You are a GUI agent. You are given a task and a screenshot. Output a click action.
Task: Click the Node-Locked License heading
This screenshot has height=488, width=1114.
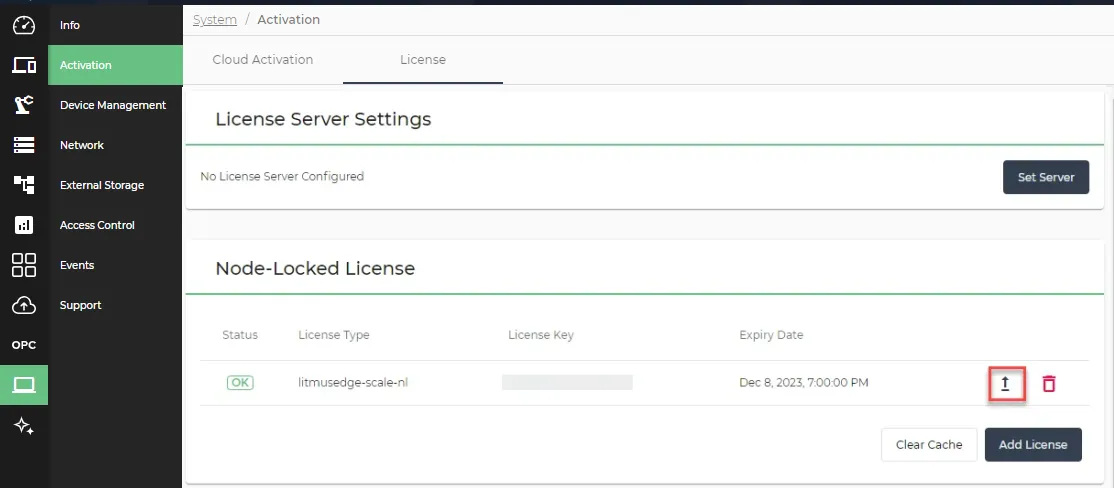[x=315, y=269]
